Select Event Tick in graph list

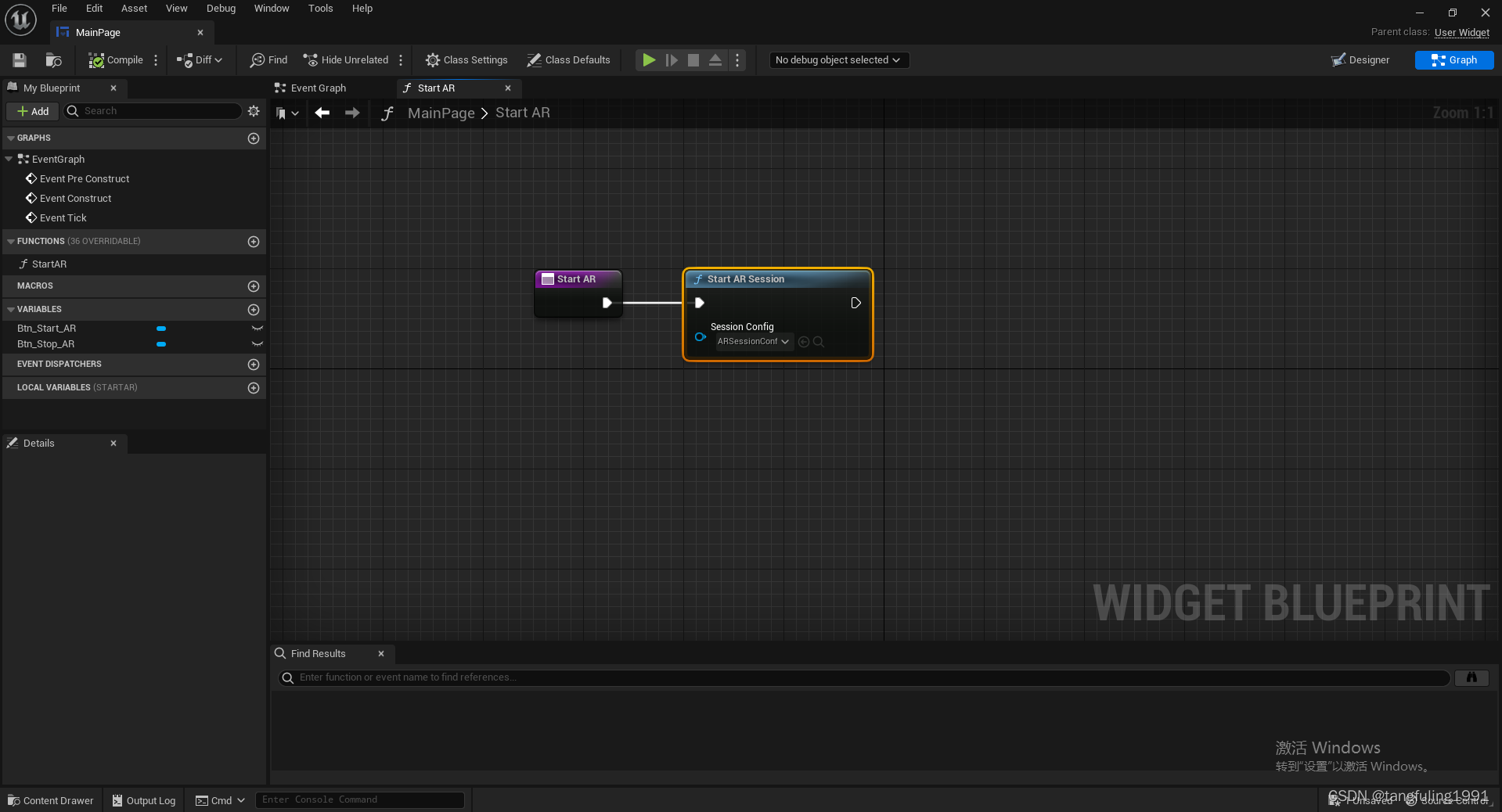[63, 218]
